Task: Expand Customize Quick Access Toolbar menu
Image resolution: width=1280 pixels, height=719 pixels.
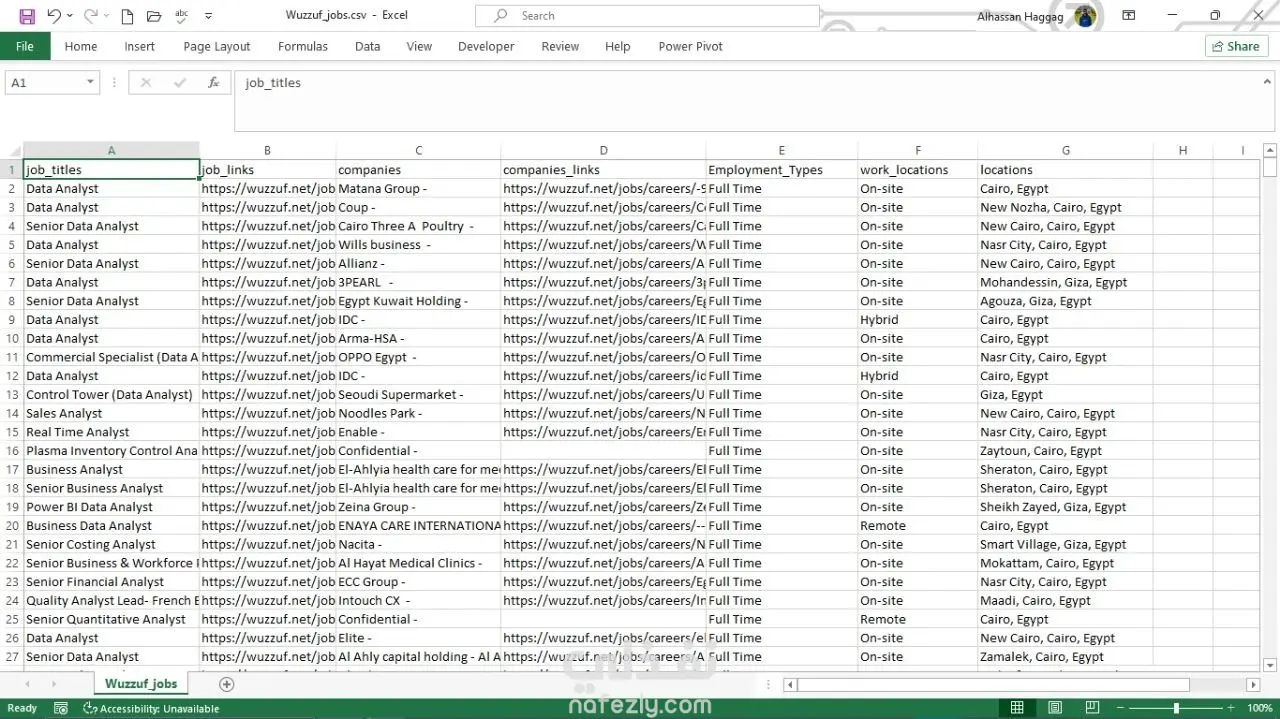Action: 208,16
